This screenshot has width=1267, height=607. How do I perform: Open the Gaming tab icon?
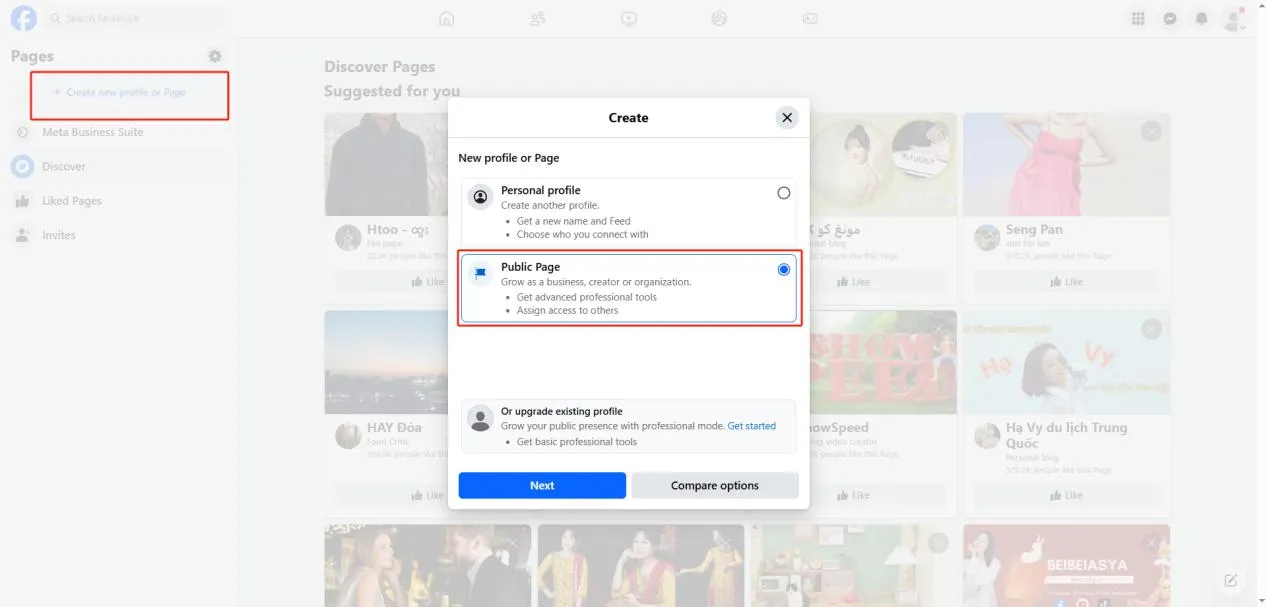click(x=810, y=18)
